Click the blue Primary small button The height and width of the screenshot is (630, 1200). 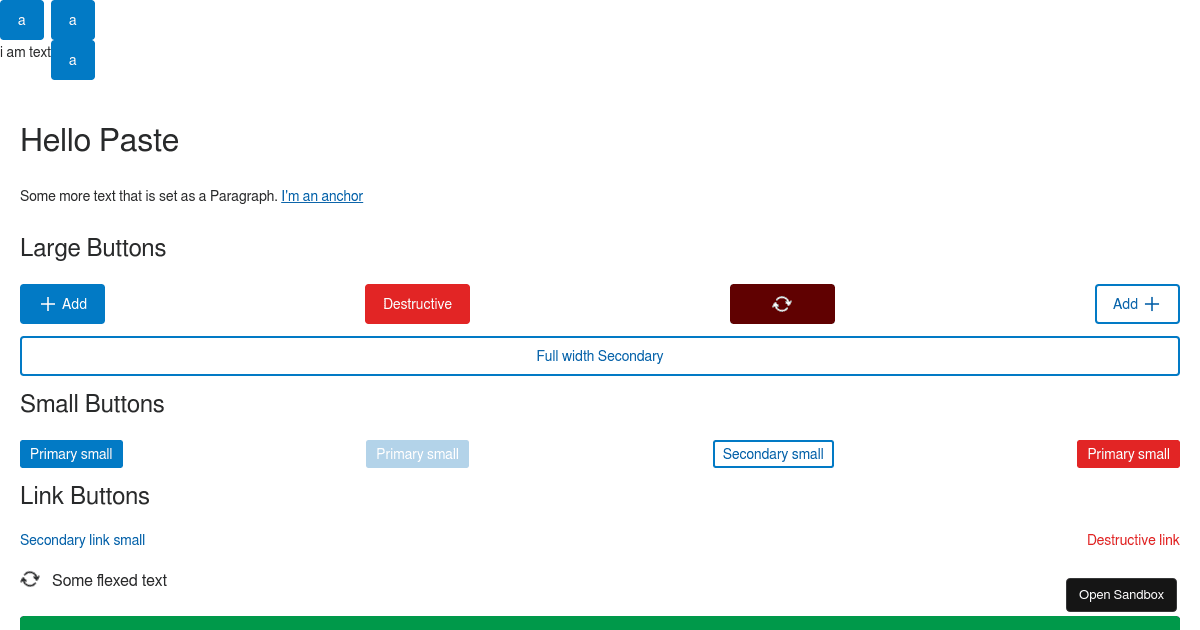tap(71, 454)
